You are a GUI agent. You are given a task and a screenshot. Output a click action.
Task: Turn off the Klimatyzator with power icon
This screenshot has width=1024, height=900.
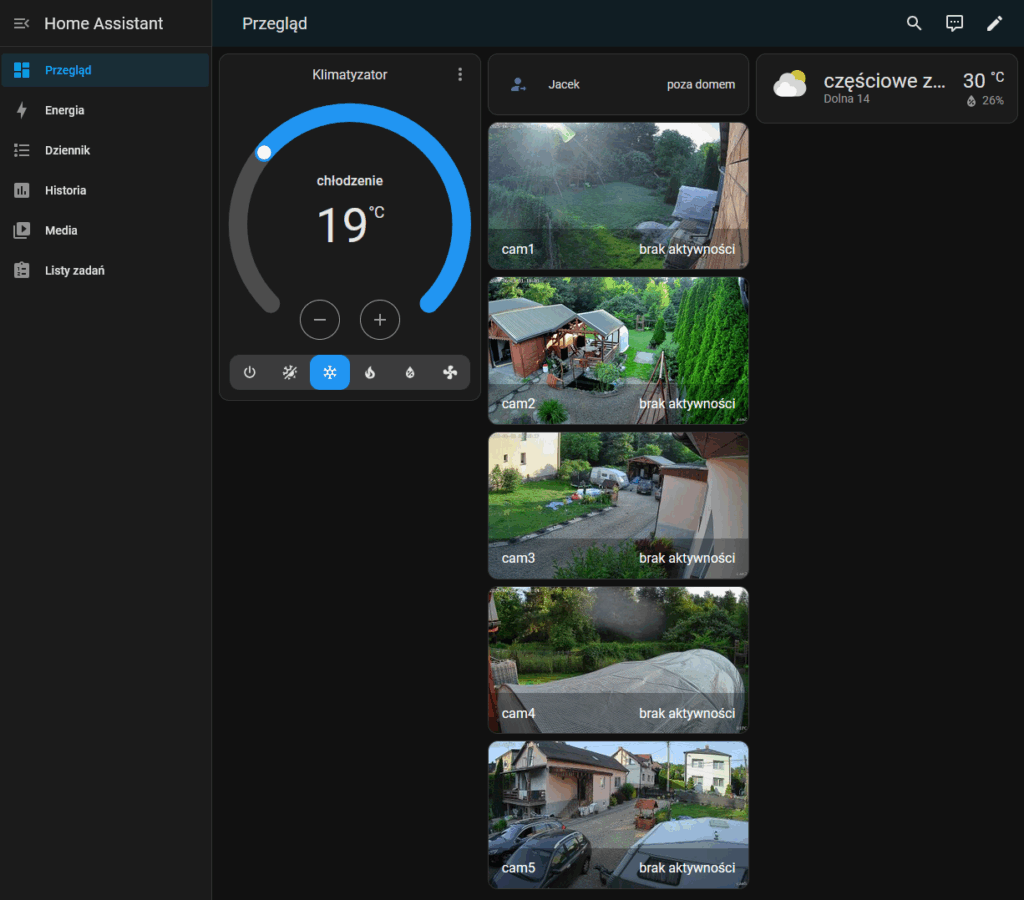pos(250,373)
